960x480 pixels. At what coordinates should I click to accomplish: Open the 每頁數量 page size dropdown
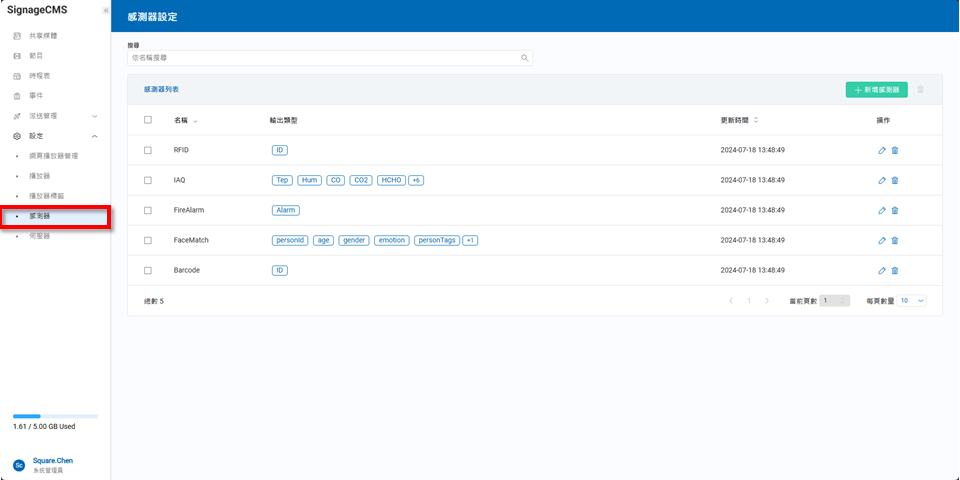912,300
